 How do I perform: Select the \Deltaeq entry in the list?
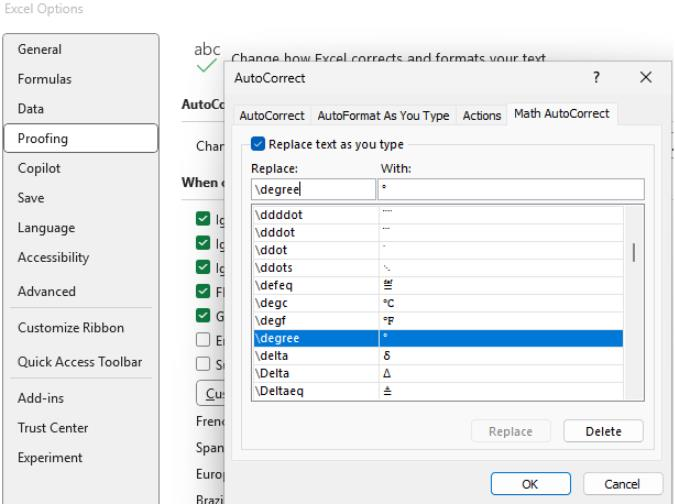tap(438, 391)
